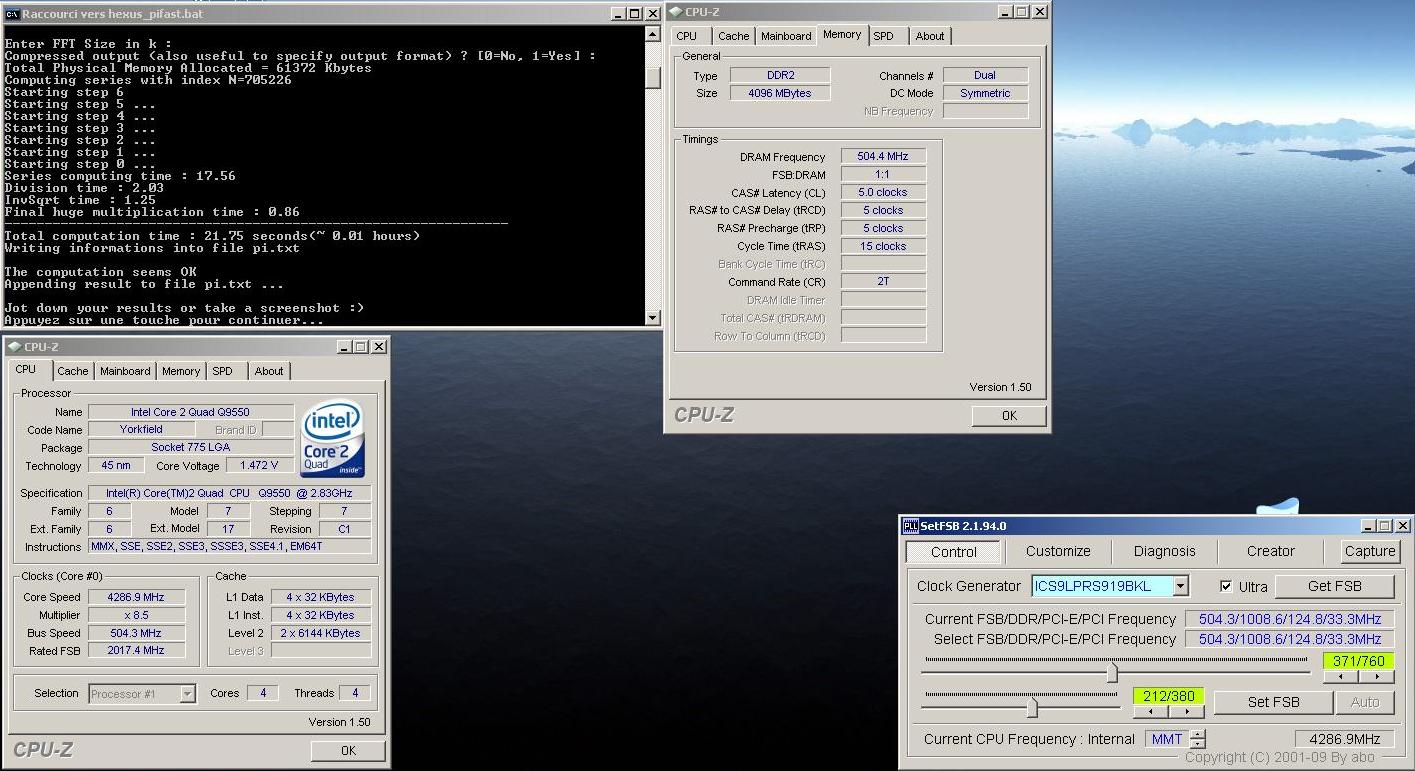Open About tab in processor CPU-Z window

click(269, 371)
